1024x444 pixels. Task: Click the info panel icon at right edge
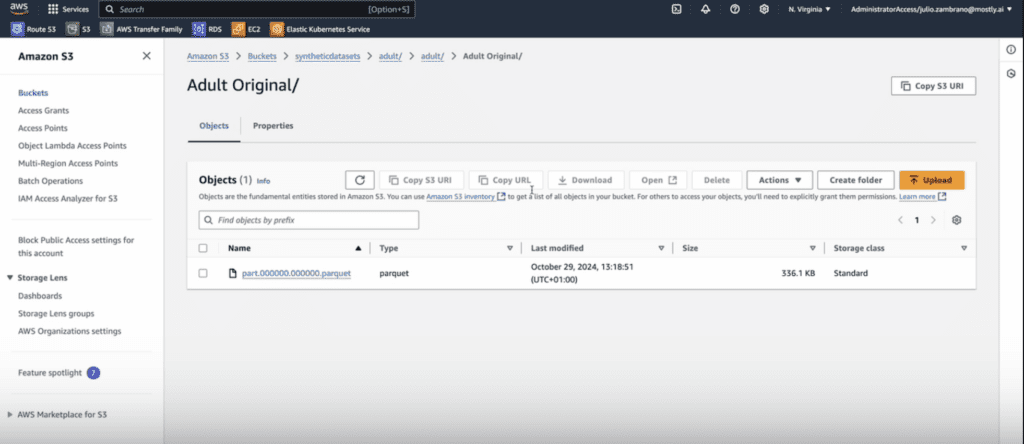click(x=1011, y=50)
